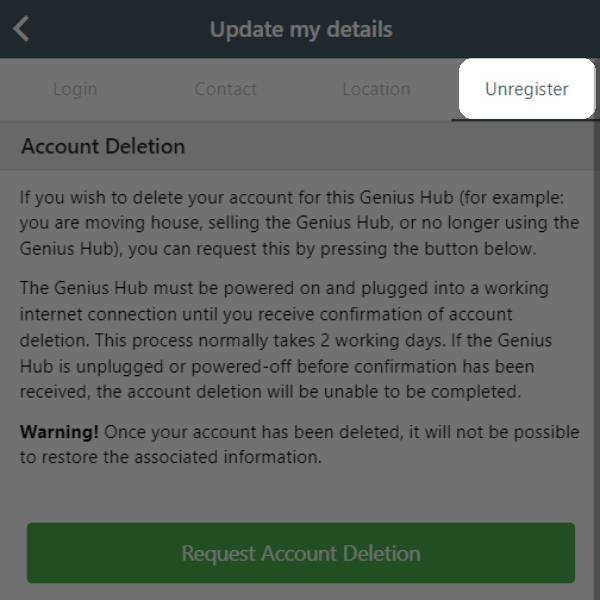Open the Login tab

point(75,89)
